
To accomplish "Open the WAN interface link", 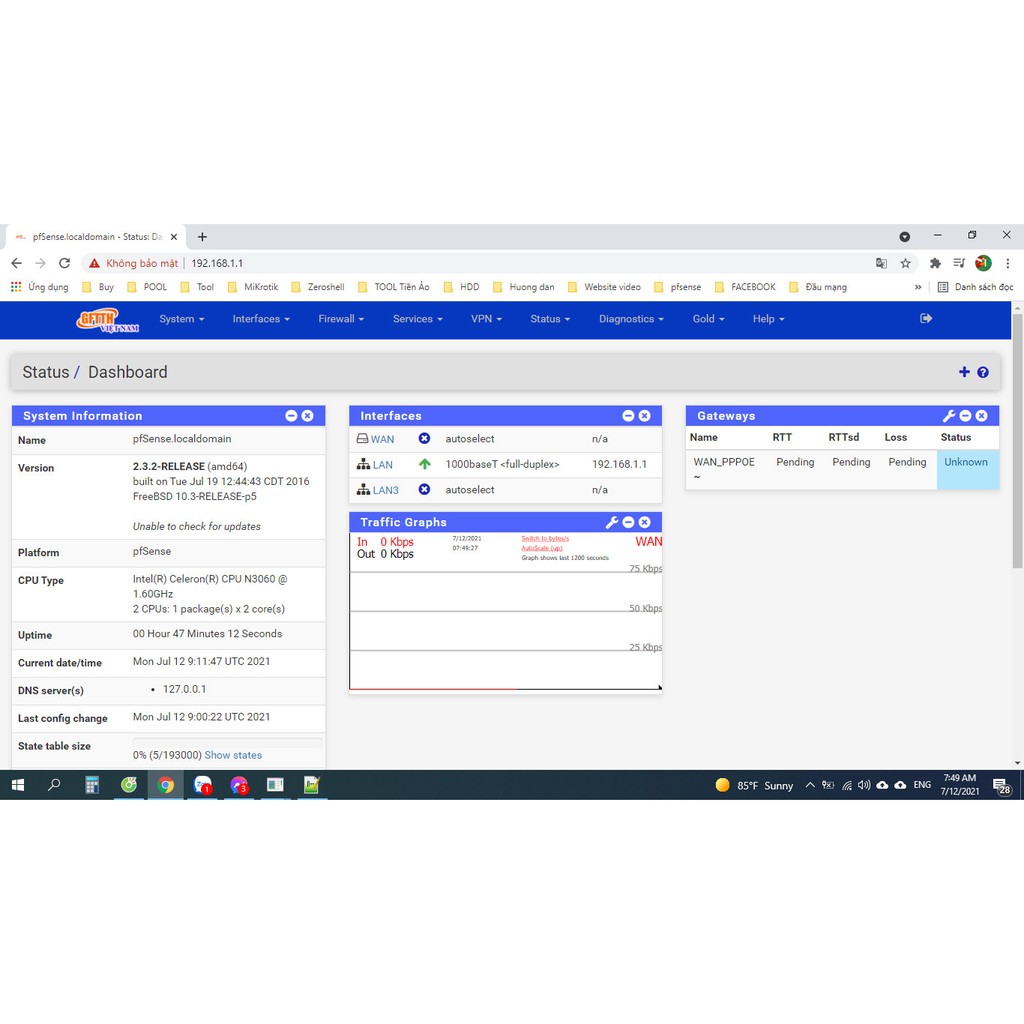I will (x=382, y=439).
